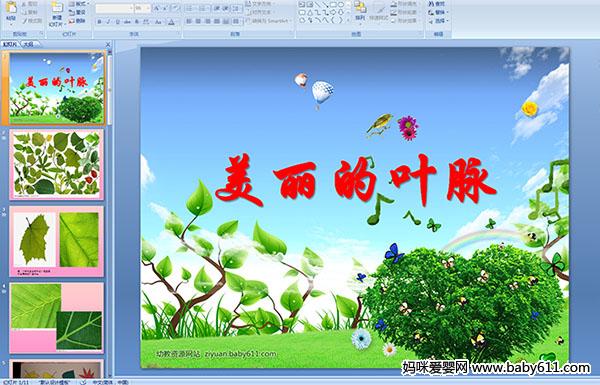Toggle Align Text Right
This screenshot has width=600, height=385.
click(x=207, y=22)
